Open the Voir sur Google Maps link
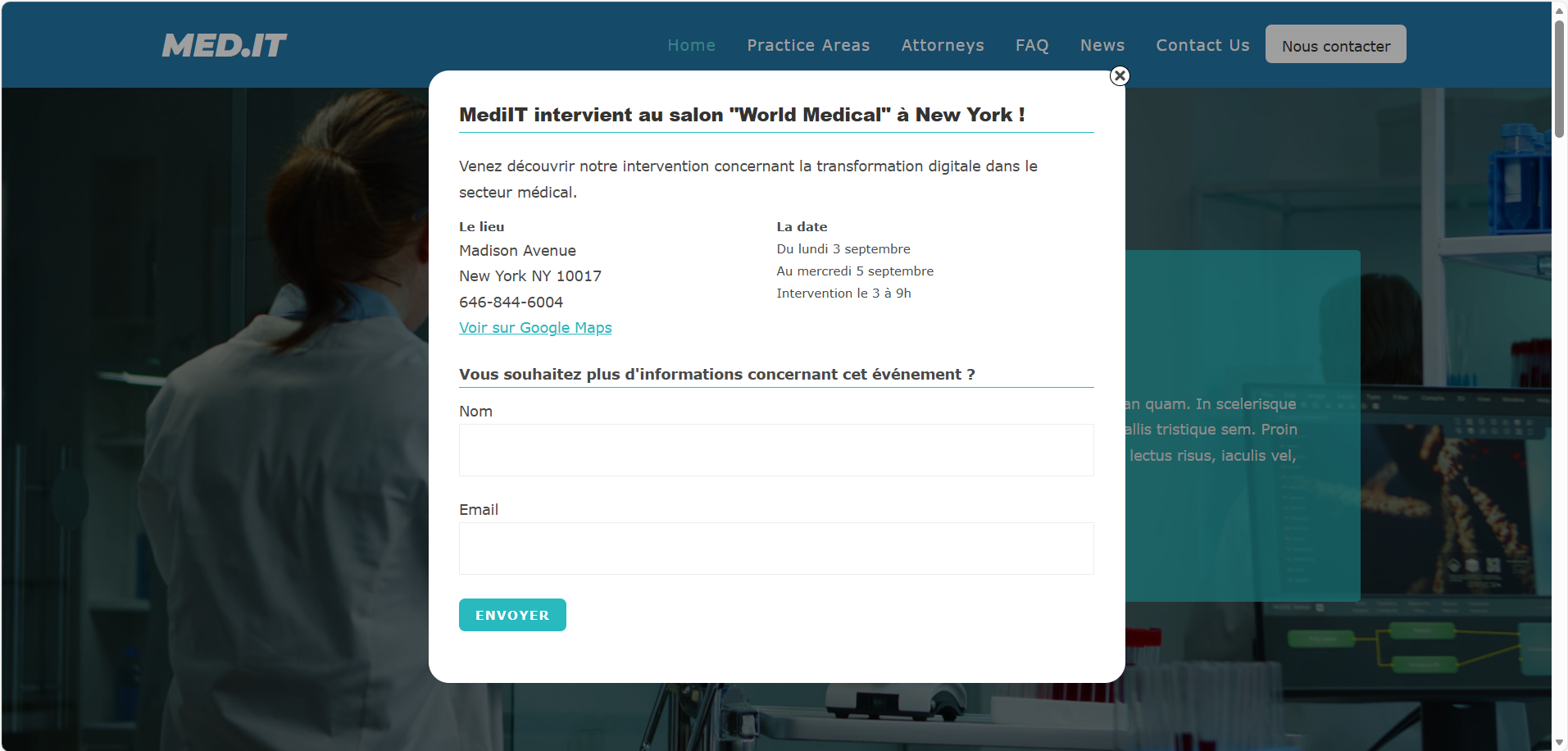This screenshot has height=751, width=1568. 535,328
